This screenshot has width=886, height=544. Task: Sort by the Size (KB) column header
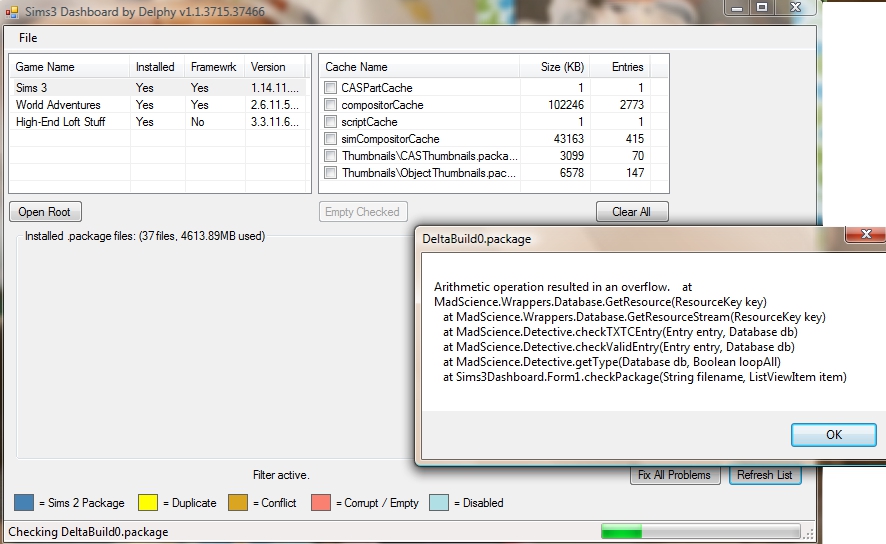(554, 67)
